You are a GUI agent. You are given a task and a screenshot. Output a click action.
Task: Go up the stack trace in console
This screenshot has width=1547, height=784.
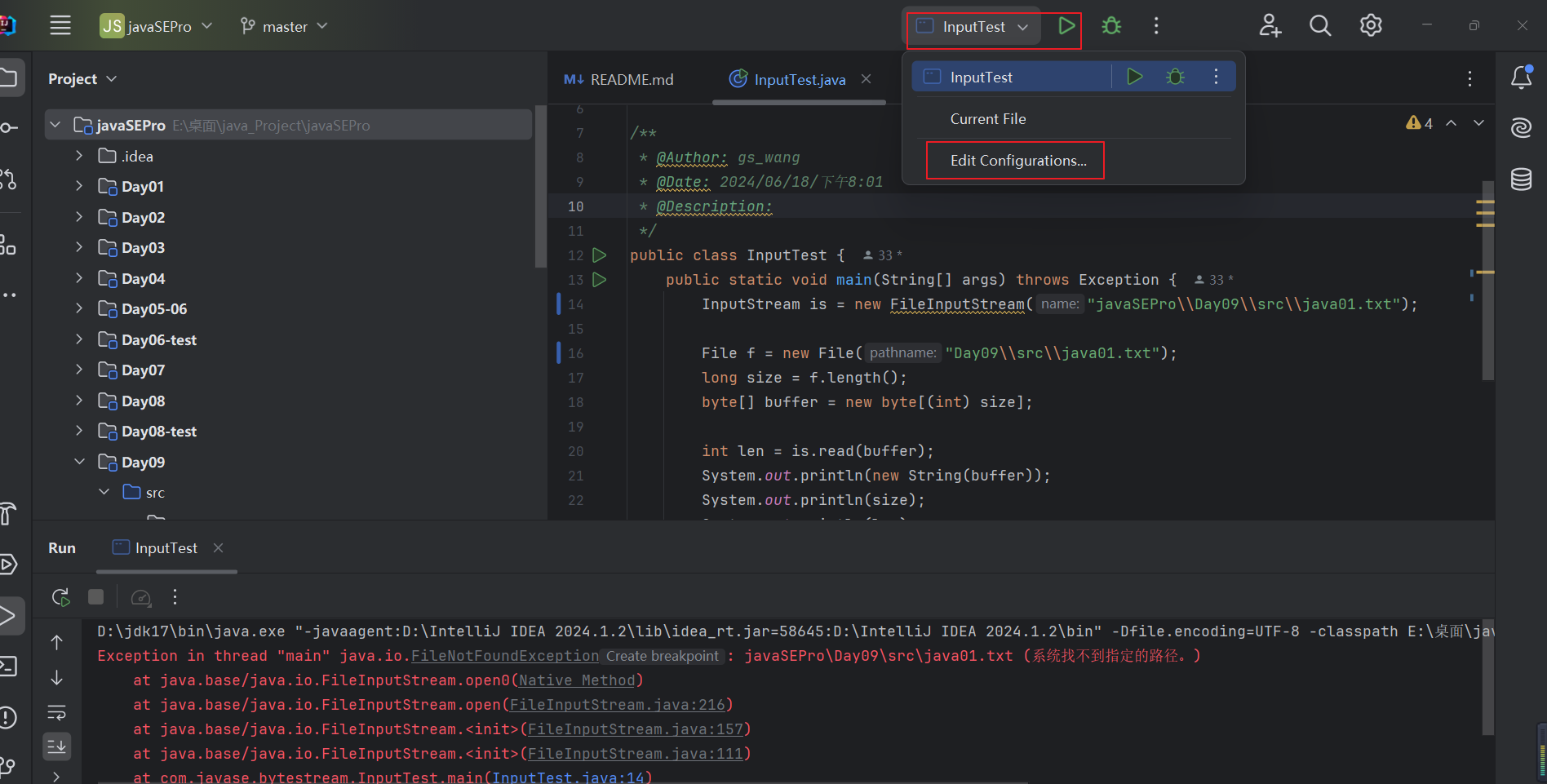coord(56,643)
